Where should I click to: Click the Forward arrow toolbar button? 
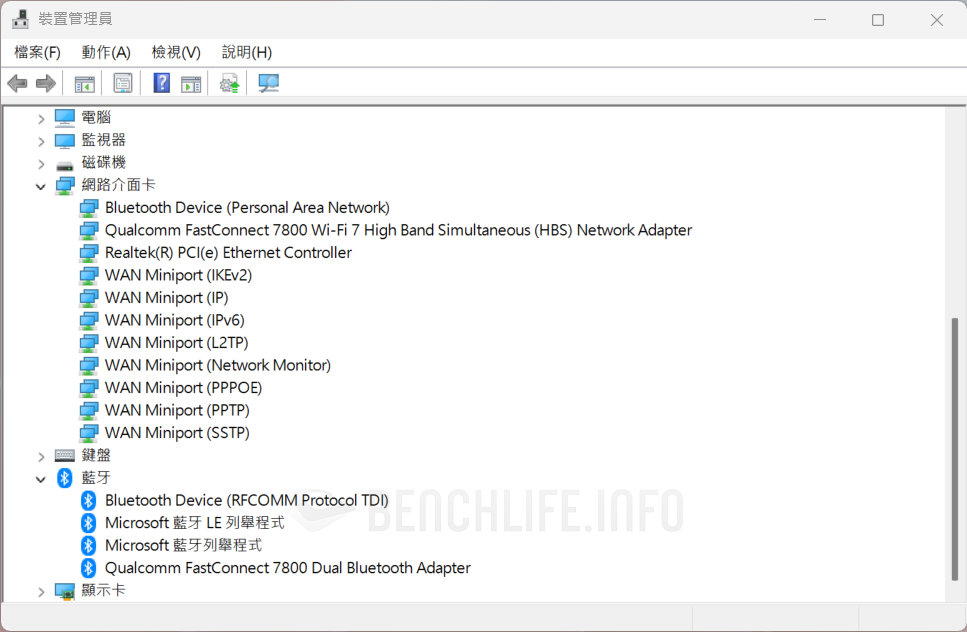pos(46,83)
